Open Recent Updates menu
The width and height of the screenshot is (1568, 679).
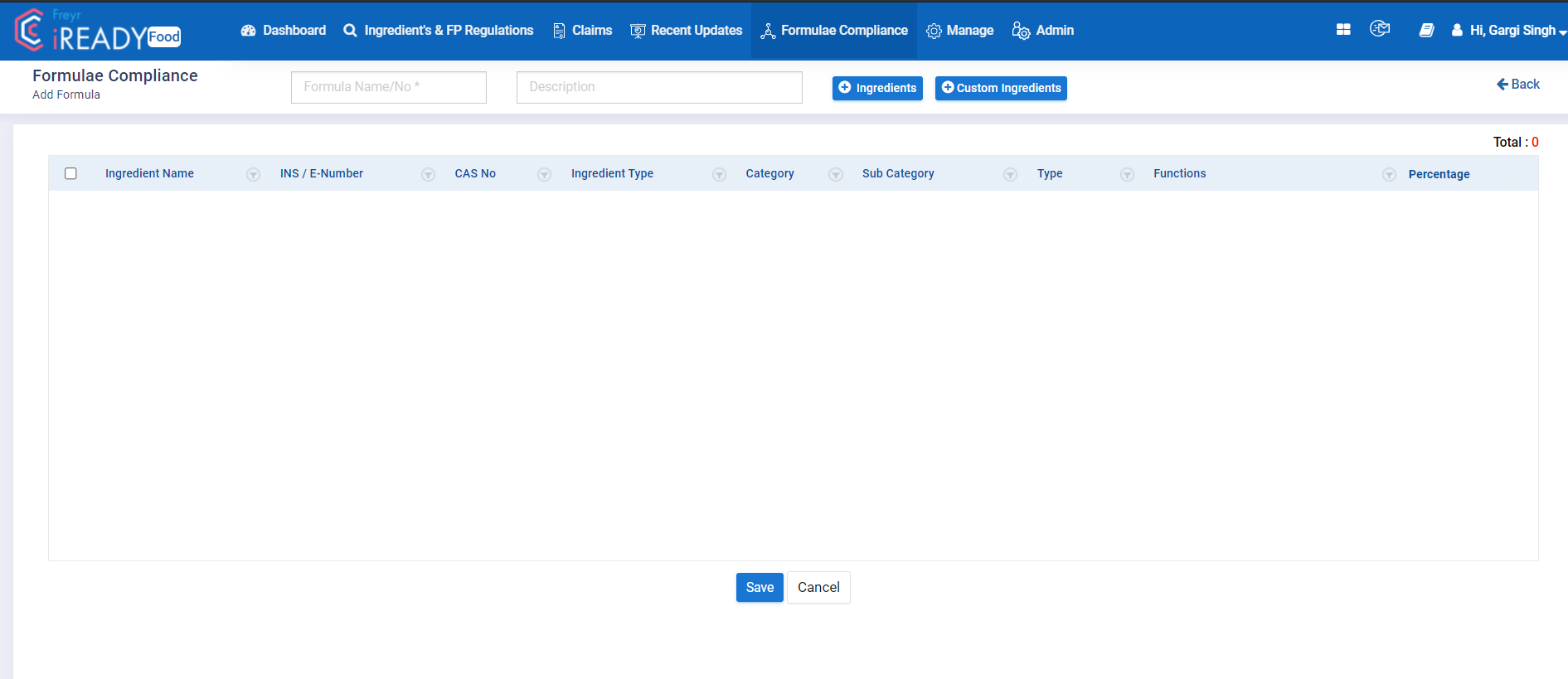687,30
